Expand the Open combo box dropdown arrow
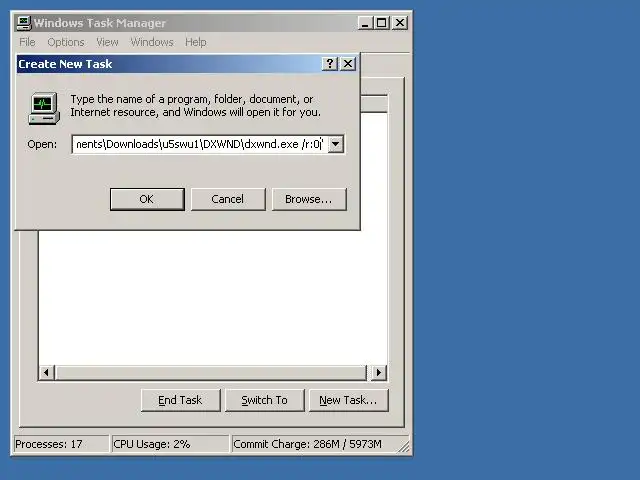640x480 pixels. point(336,144)
